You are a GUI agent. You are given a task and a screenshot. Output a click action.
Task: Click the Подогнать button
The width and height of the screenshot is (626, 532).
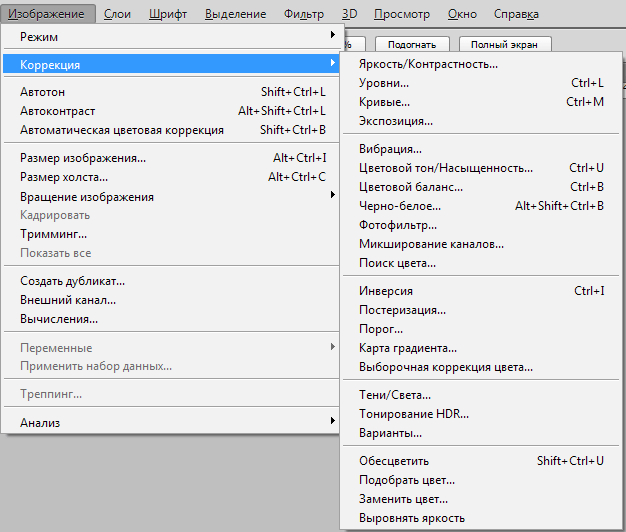point(412,45)
